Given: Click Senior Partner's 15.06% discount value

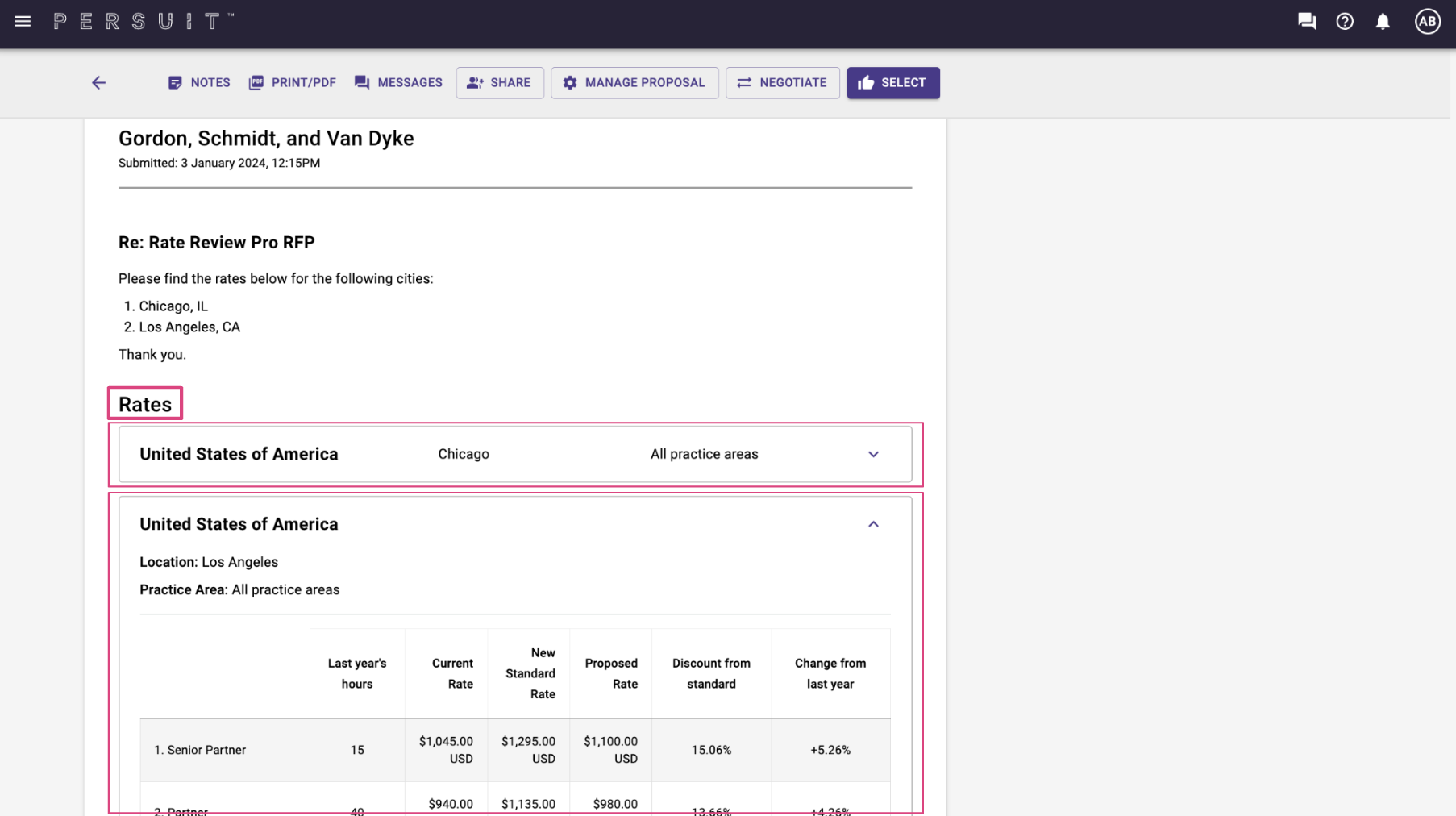Looking at the screenshot, I should [711, 751].
